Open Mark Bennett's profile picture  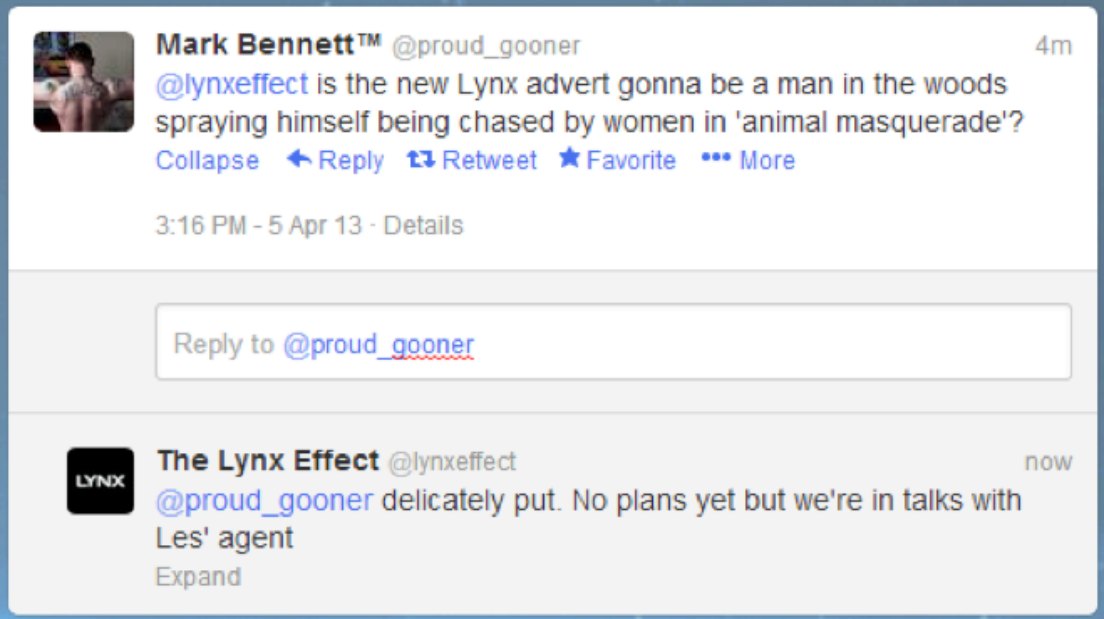coord(84,82)
